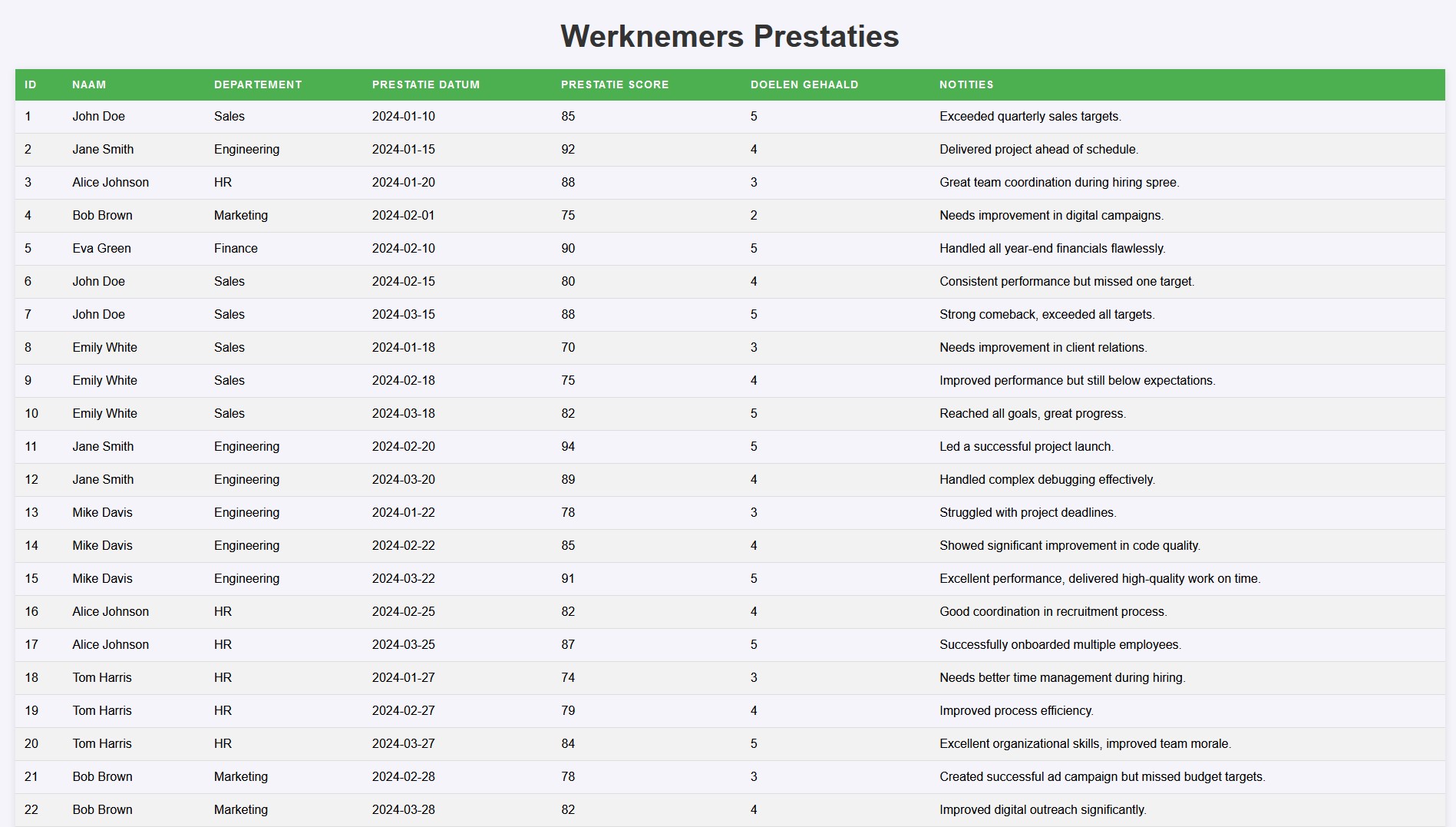The height and width of the screenshot is (827, 1456).
Task: Click note 'Exceeded quarterly sales targets.'
Action: 1030,116
